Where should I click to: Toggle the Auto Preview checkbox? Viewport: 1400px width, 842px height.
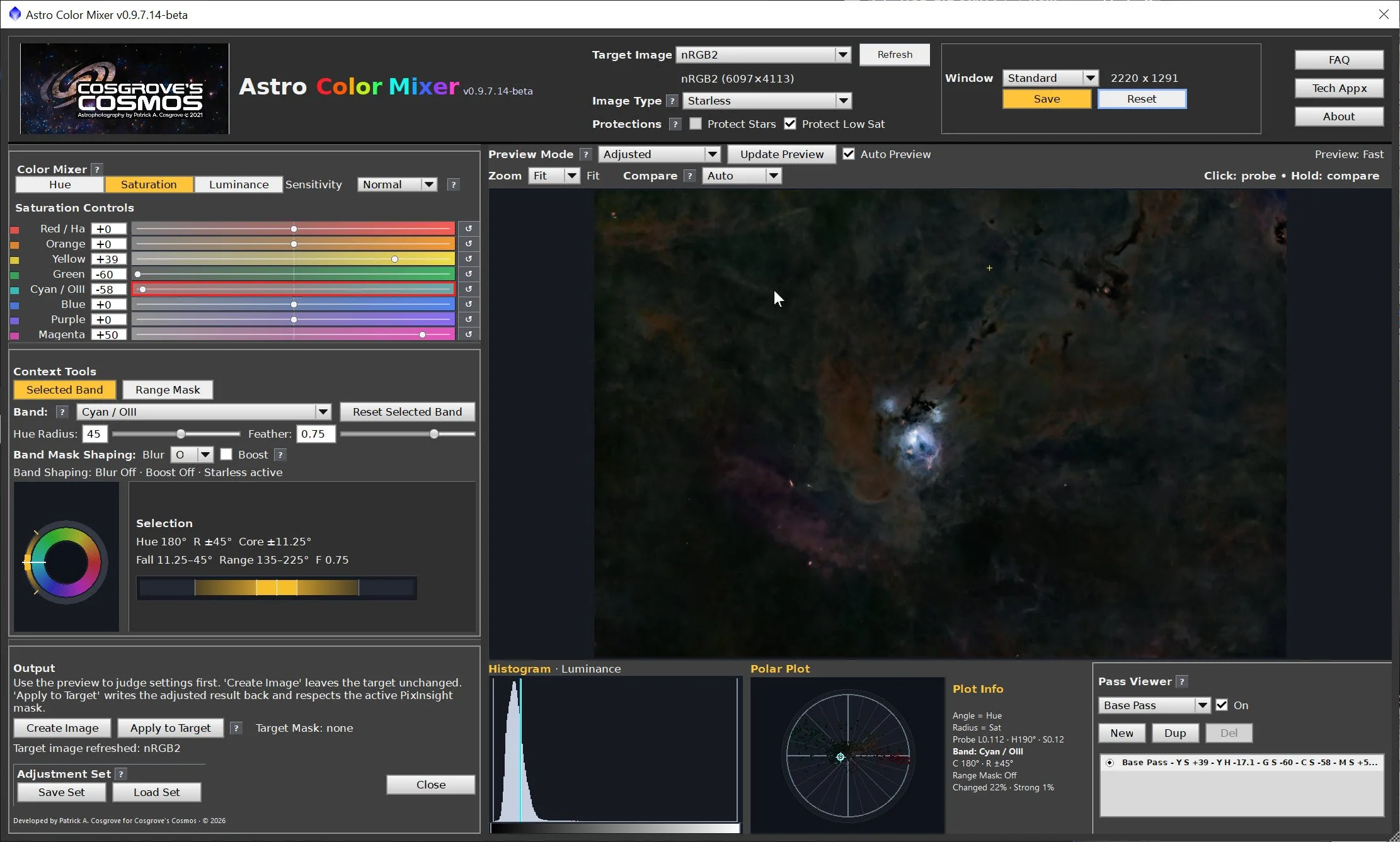click(x=849, y=154)
